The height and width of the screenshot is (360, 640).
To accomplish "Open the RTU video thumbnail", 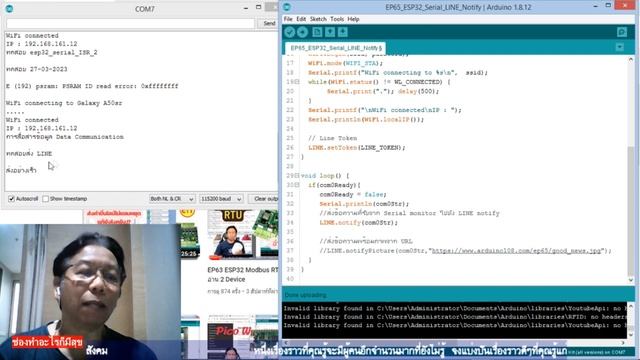I will coord(243,235).
